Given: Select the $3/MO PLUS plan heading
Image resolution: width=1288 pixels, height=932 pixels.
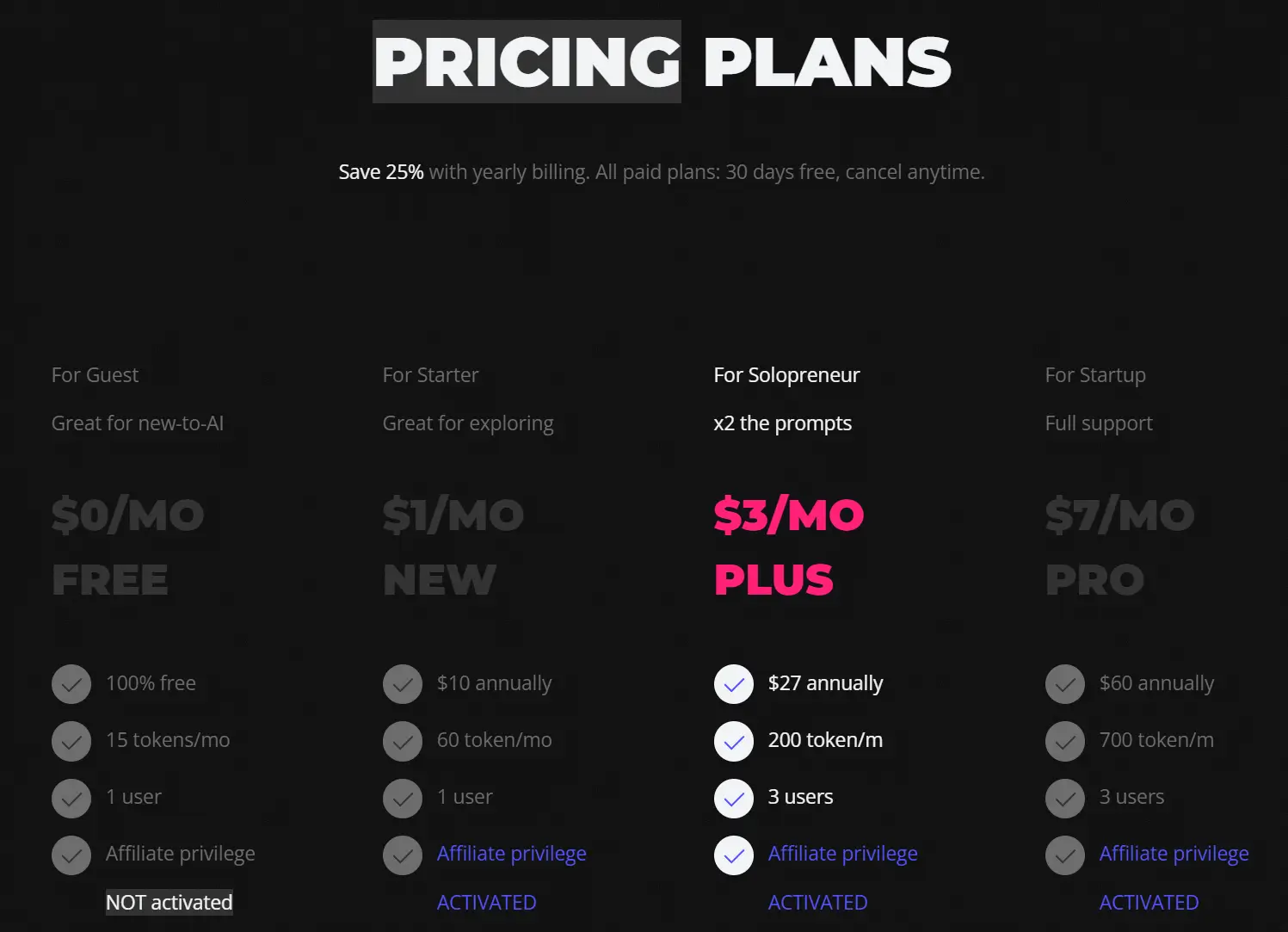Looking at the screenshot, I should click(788, 546).
